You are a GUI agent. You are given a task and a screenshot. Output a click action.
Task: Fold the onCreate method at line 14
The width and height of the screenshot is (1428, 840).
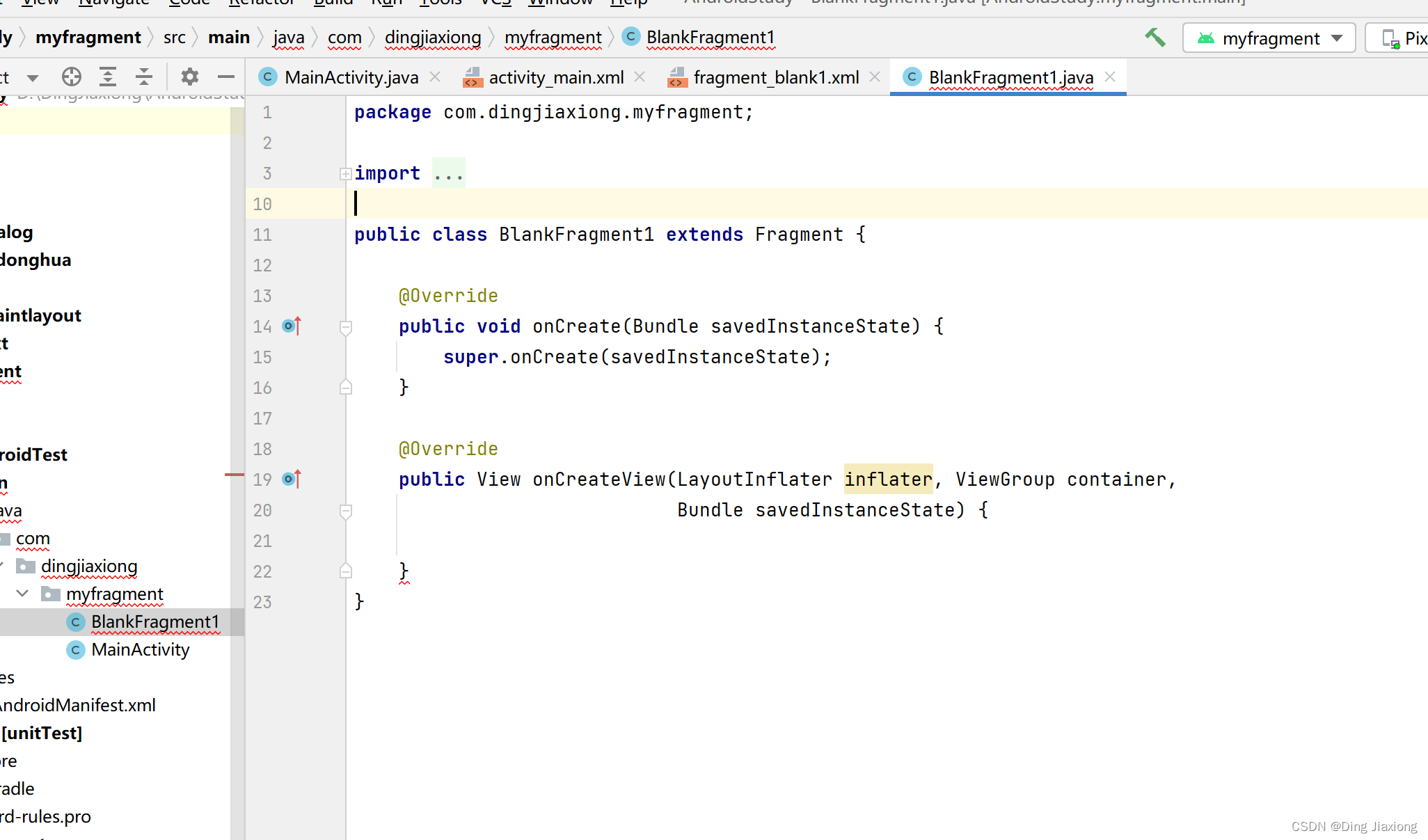pyautogui.click(x=345, y=326)
